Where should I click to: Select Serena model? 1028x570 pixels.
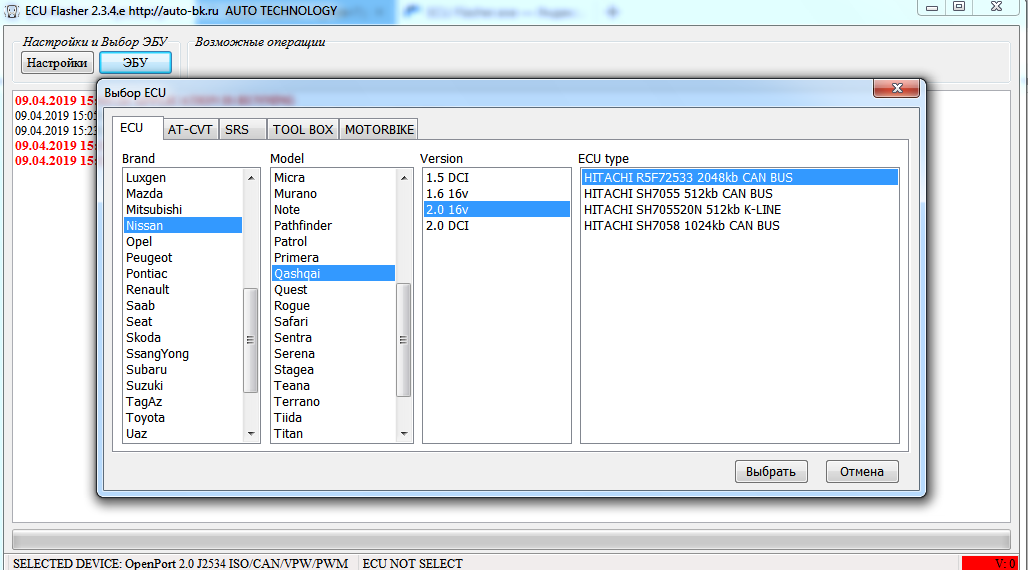pos(333,354)
